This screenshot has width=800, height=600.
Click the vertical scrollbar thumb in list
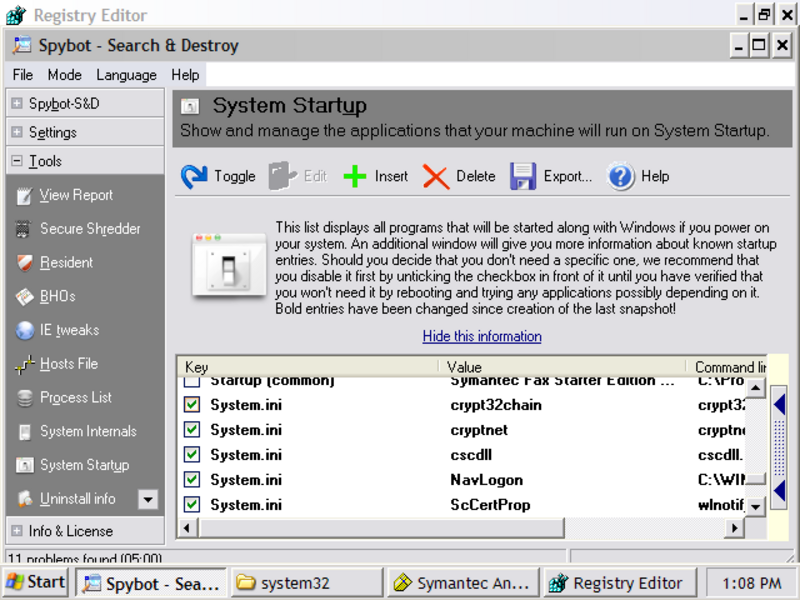pos(756,479)
